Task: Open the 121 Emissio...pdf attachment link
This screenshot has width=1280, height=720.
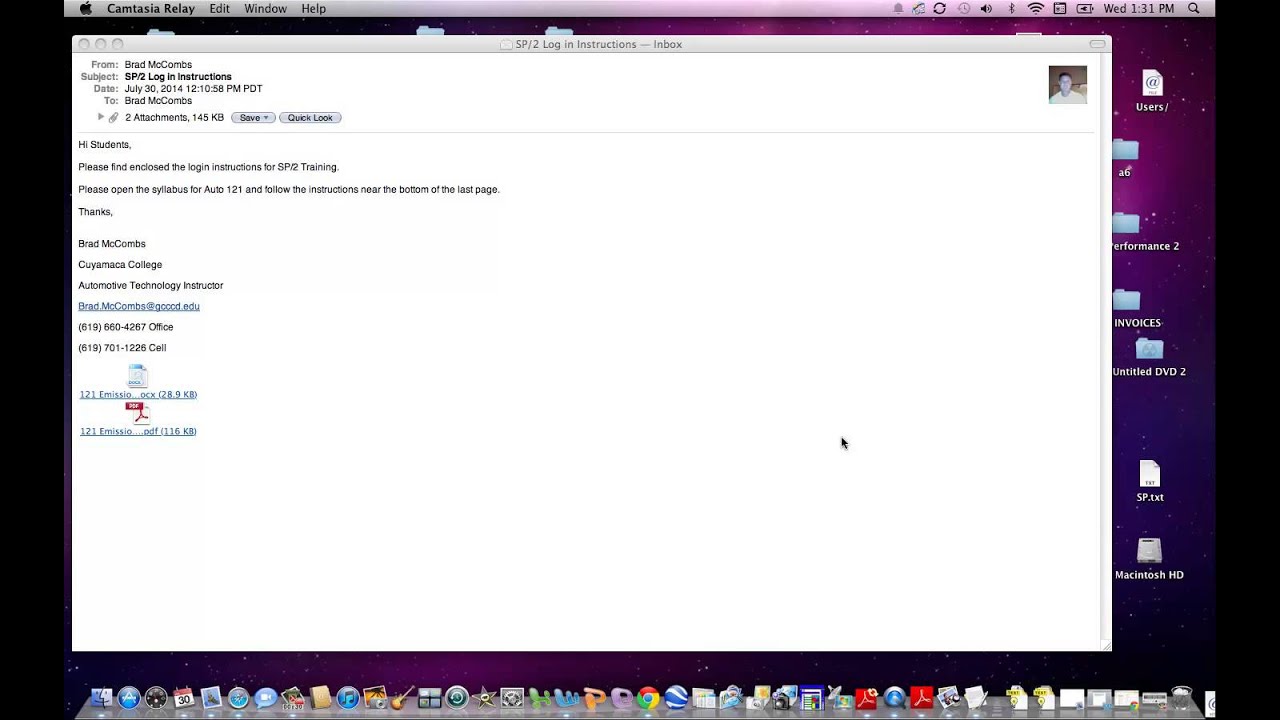Action: tap(138, 431)
